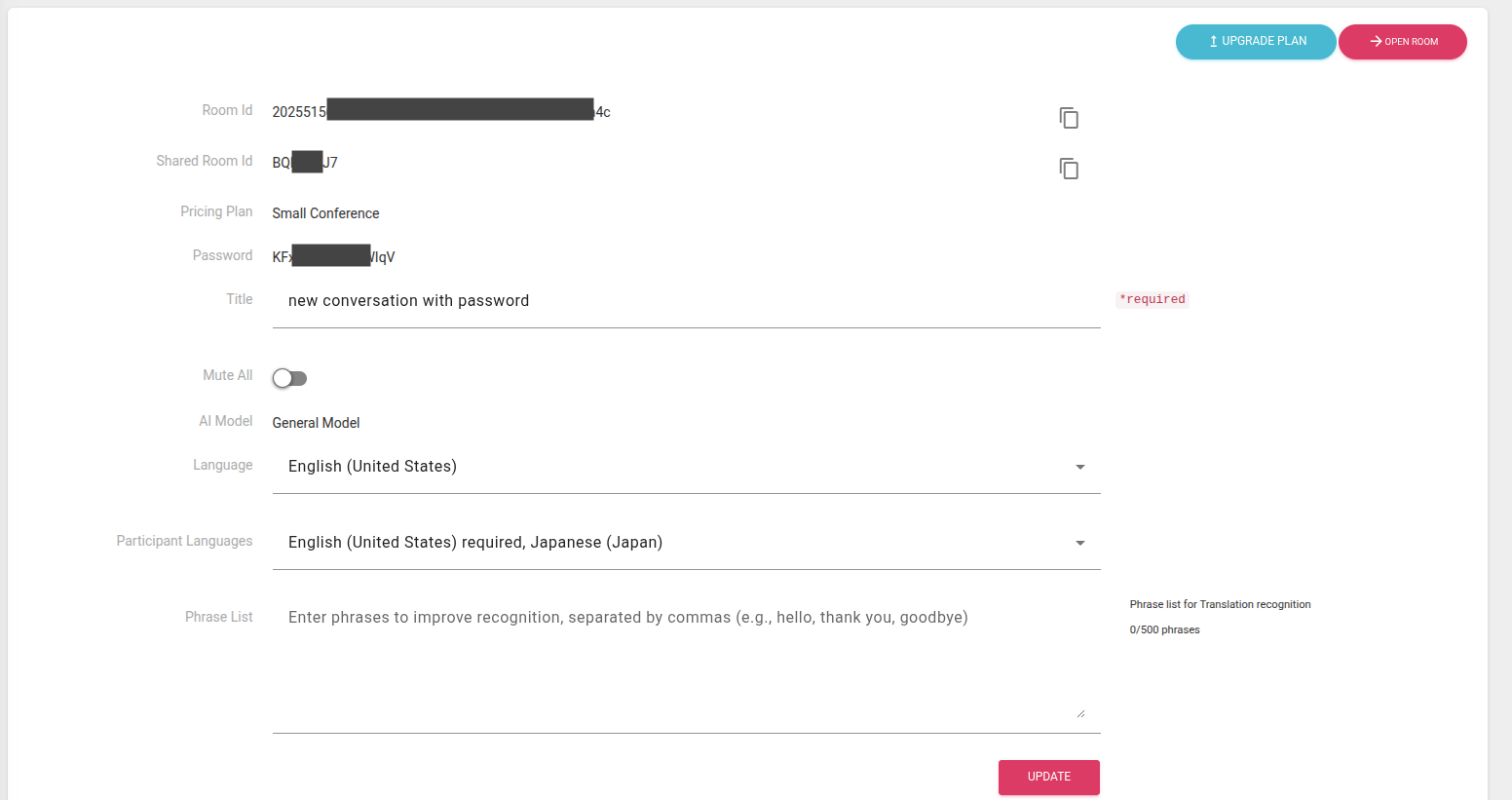Click the Password value text

[x=333, y=257]
